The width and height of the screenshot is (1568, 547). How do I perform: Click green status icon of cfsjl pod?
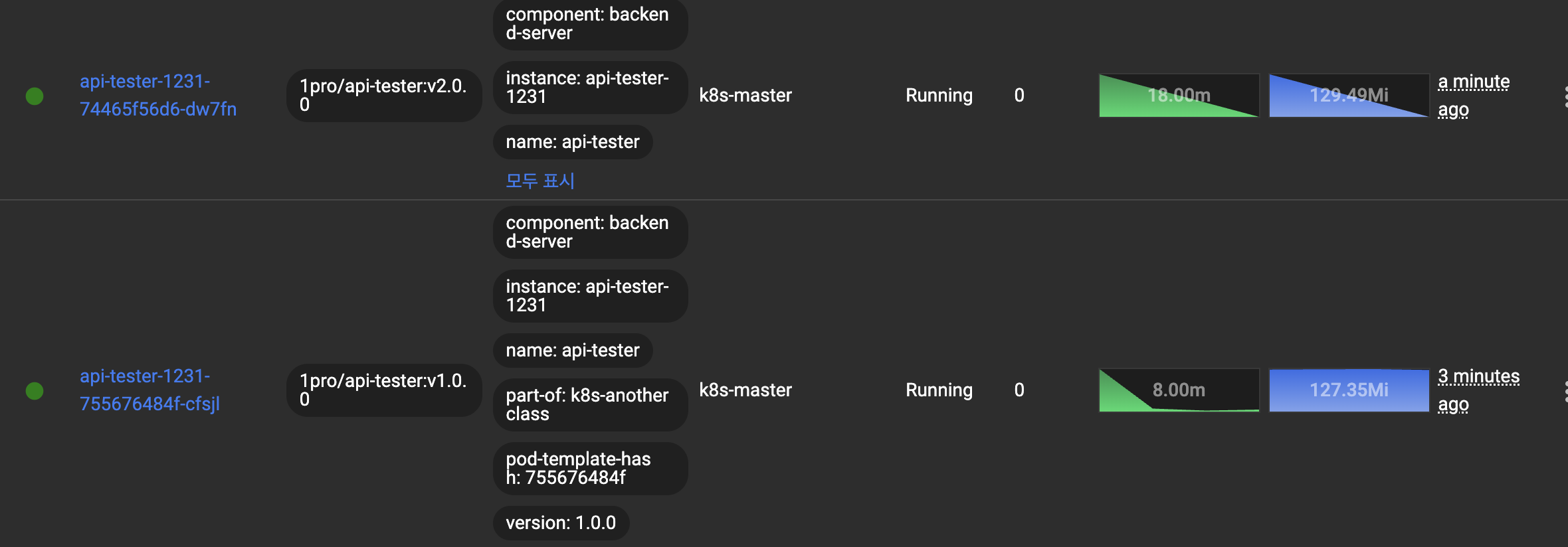click(35, 391)
